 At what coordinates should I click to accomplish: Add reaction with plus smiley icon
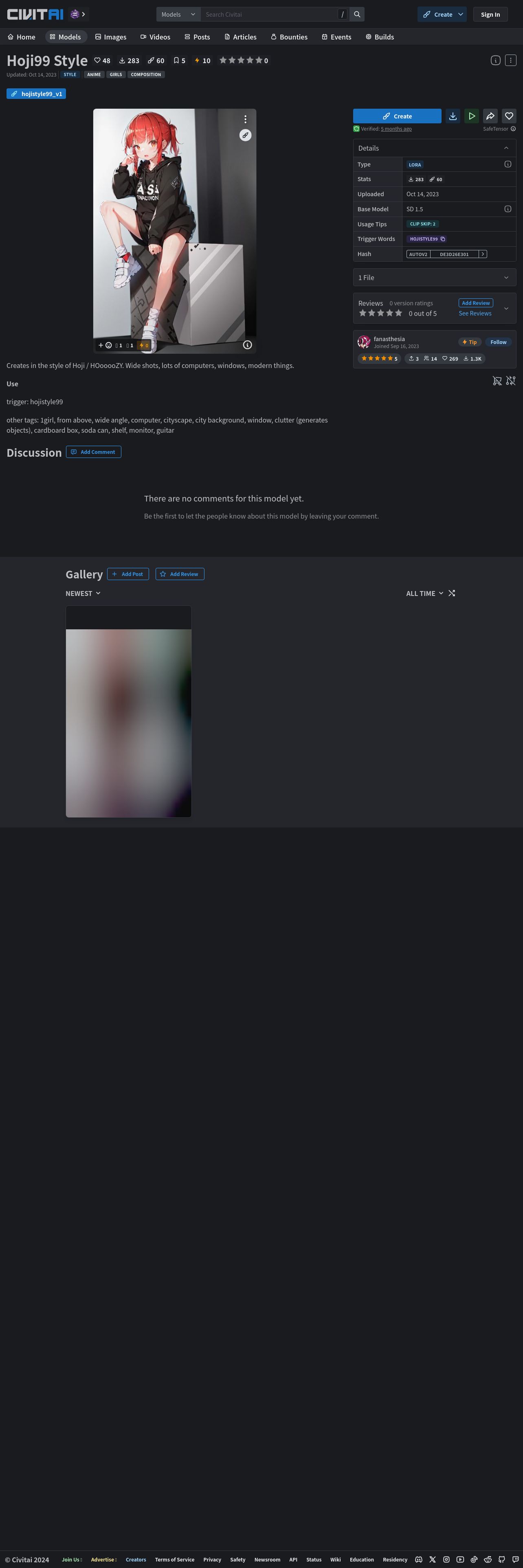coord(105,345)
